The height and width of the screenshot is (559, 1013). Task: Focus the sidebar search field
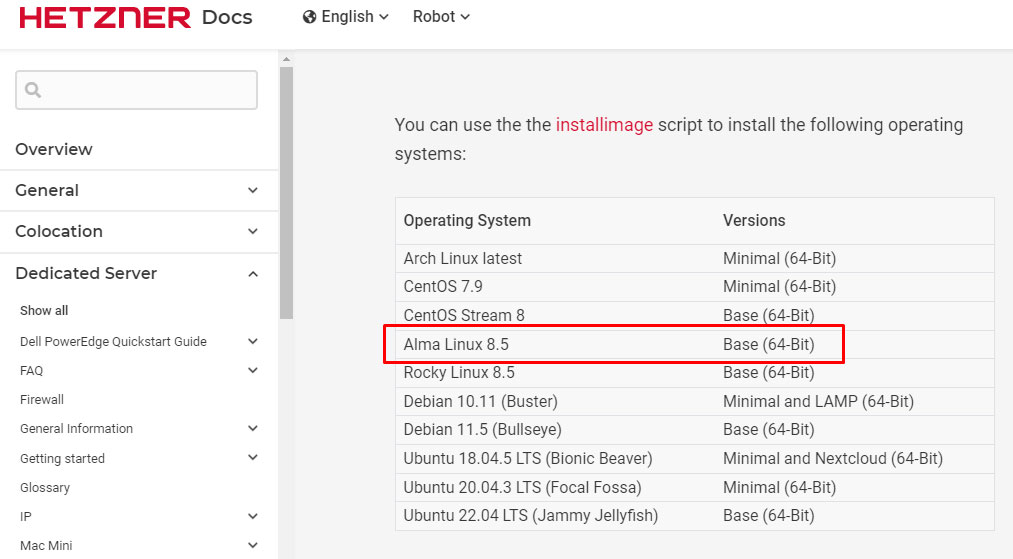(136, 90)
